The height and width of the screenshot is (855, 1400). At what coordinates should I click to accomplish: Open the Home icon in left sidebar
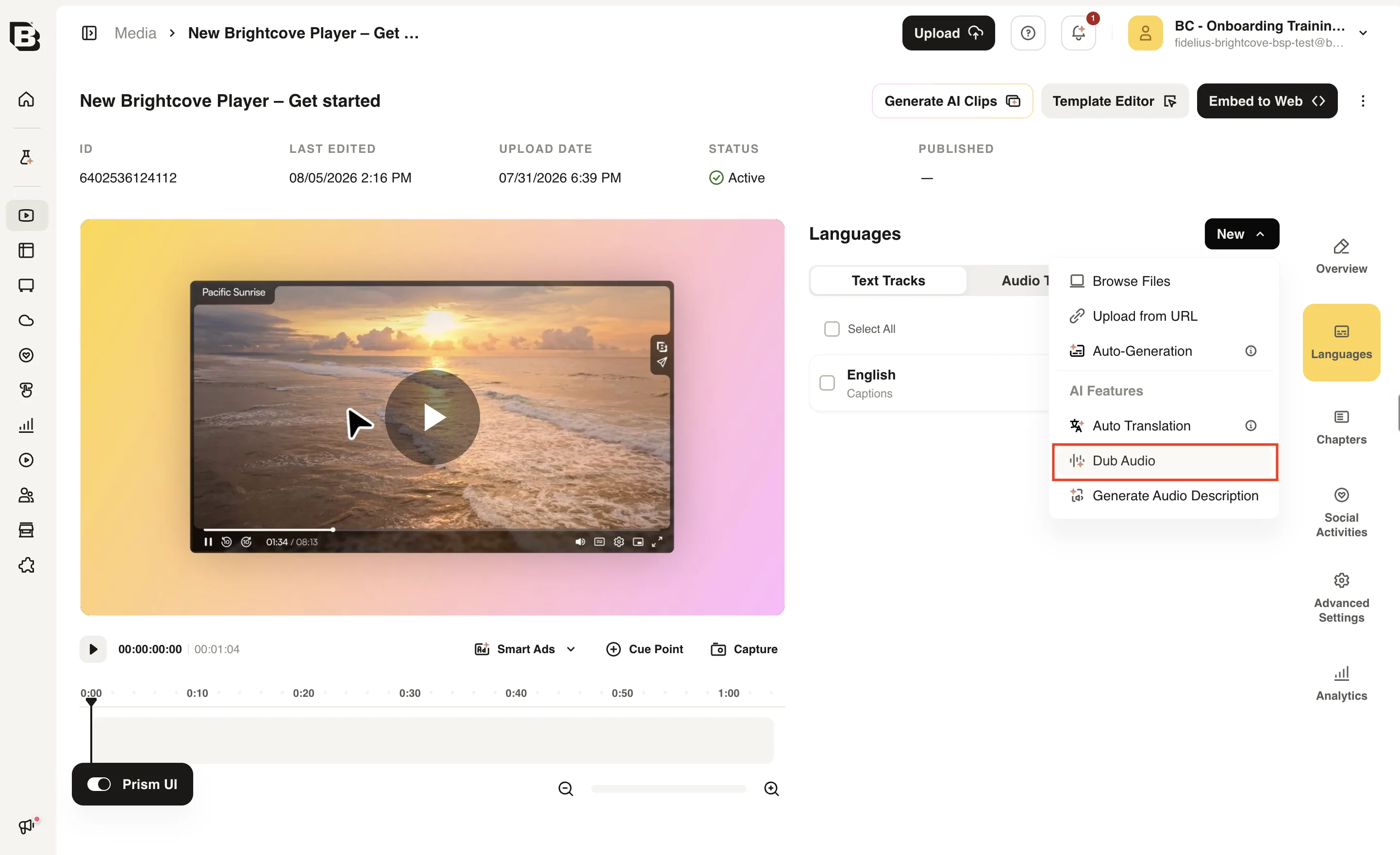point(26,99)
